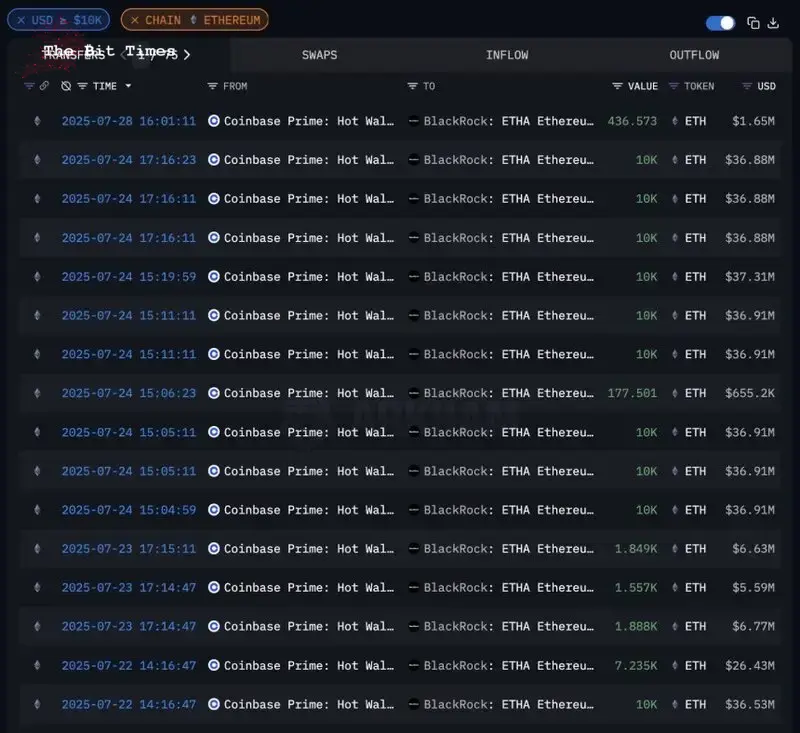Viewport: 800px width, 733px height.
Task: Click the chain filter icon left of link icon
Action: (x=29, y=86)
